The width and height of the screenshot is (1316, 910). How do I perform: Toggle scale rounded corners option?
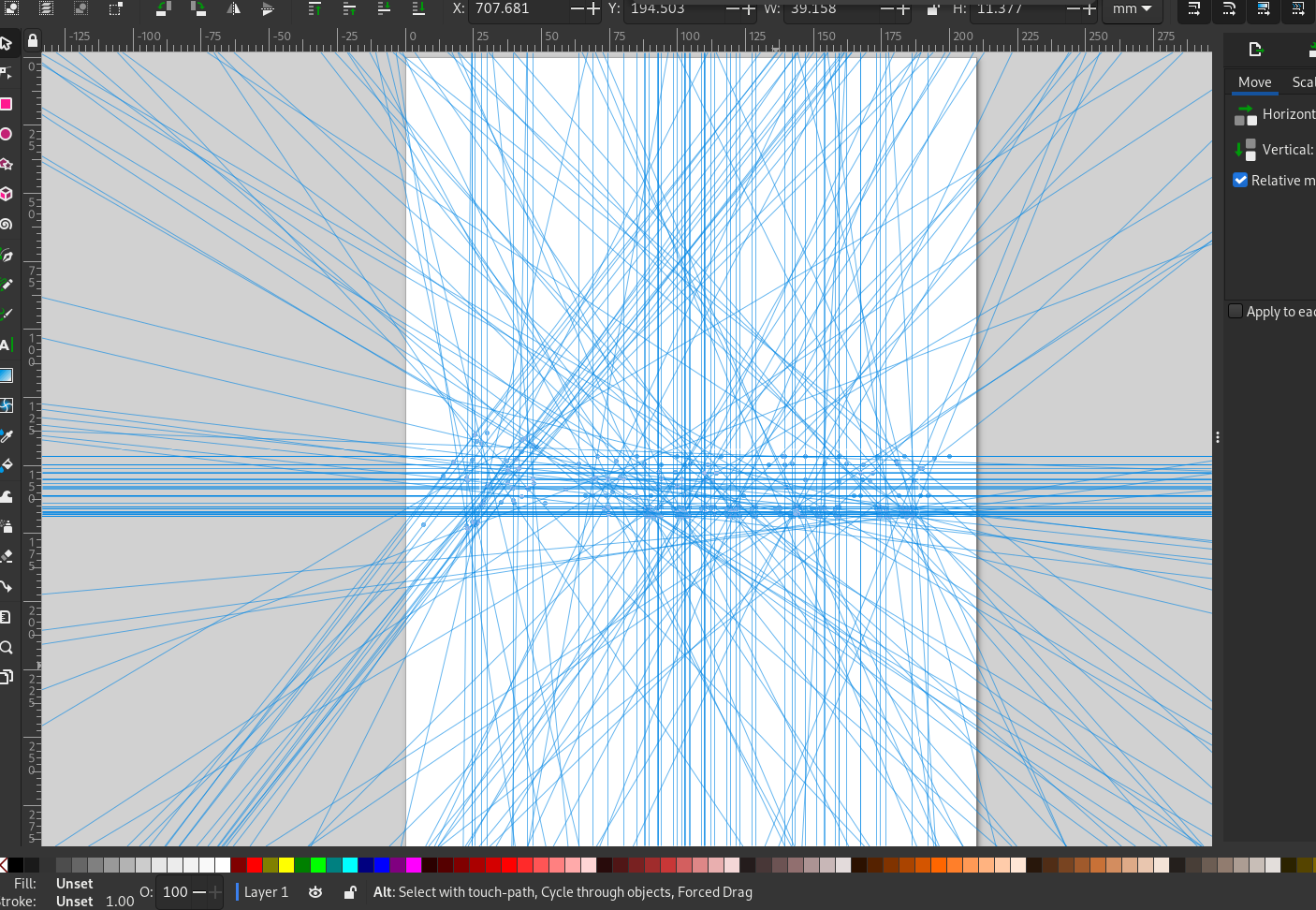point(1229,8)
